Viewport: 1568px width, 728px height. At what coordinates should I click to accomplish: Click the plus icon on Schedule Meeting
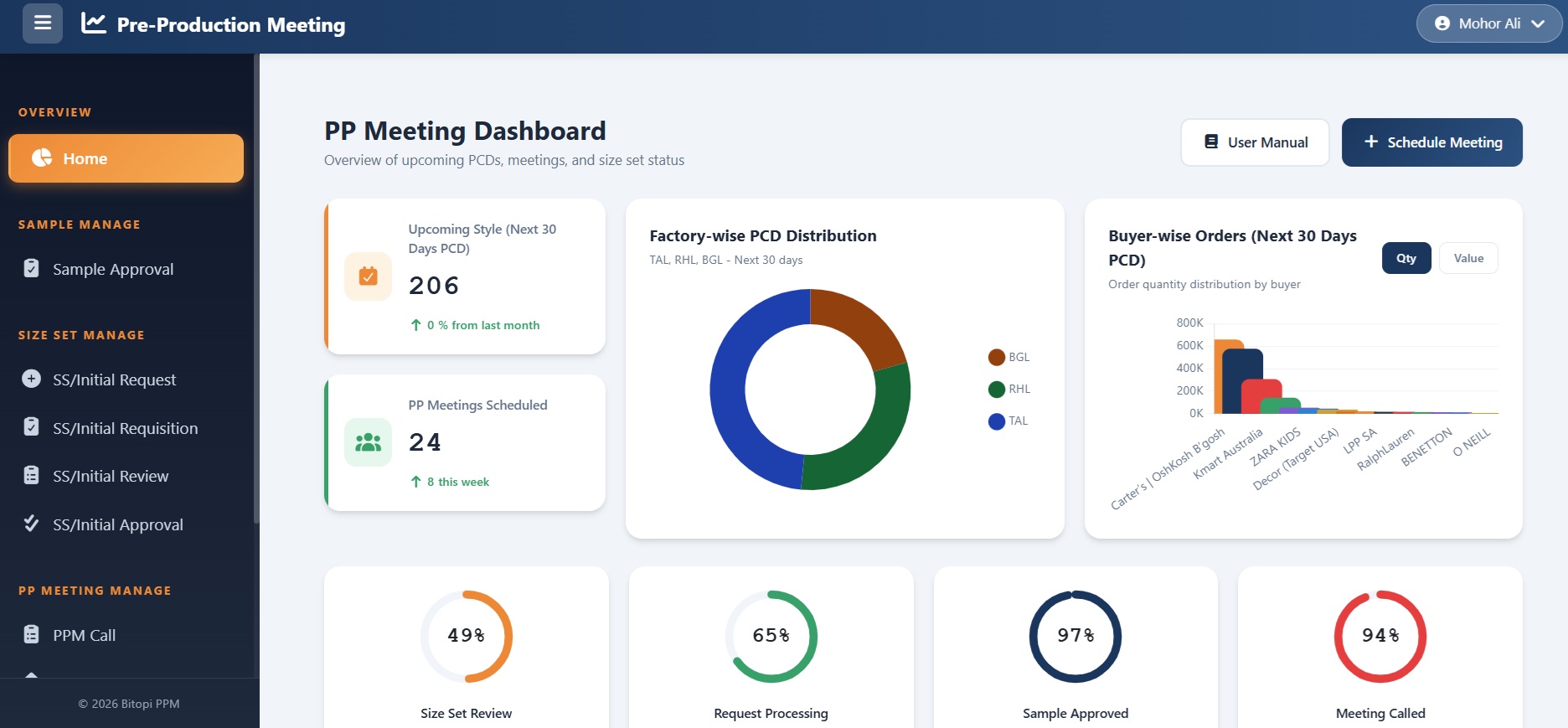1371,142
